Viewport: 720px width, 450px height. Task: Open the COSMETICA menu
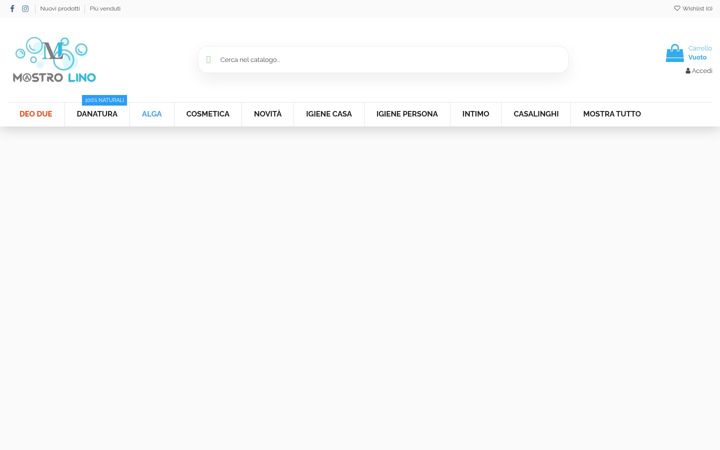pos(208,114)
